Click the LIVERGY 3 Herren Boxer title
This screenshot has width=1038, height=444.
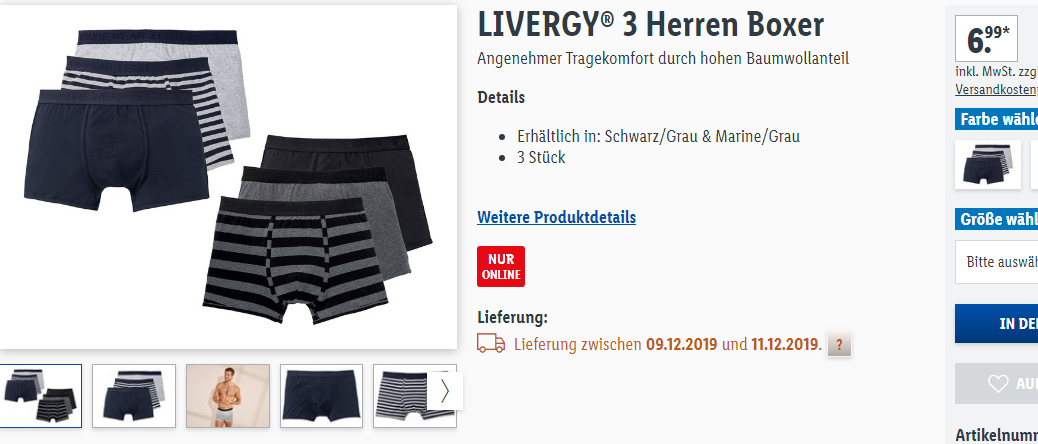pyautogui.click(x=651, y=25)
